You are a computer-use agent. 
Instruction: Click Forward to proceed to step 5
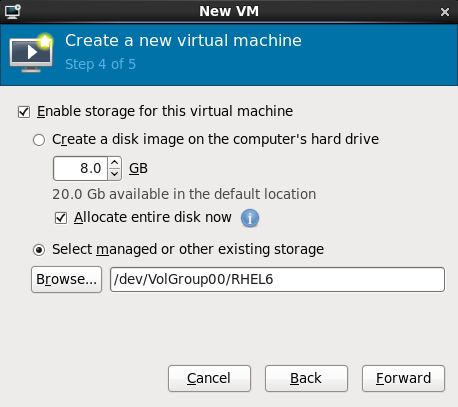click(403, 378)
